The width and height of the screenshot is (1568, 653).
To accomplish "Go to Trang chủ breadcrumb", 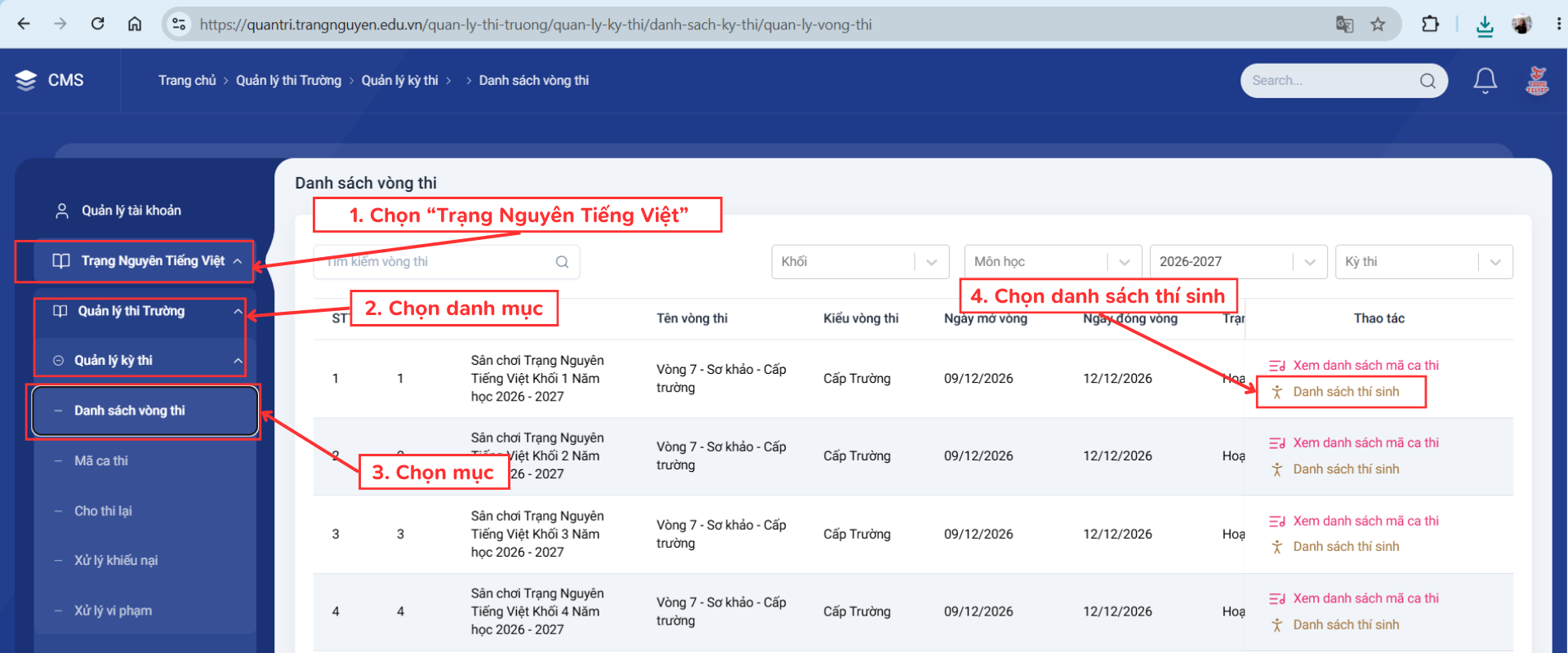I will click(x=187, y=80).
